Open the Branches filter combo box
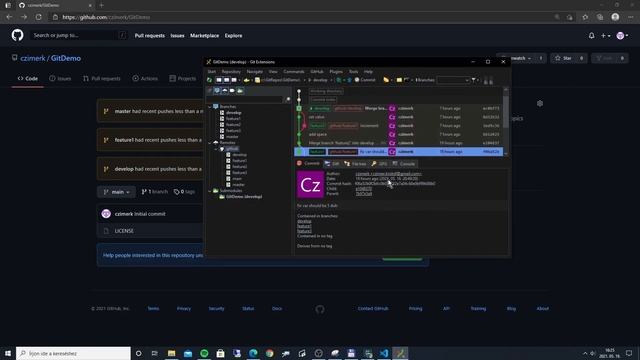The width and height of the screenshot is (640, 360). [x=453, y=80]
